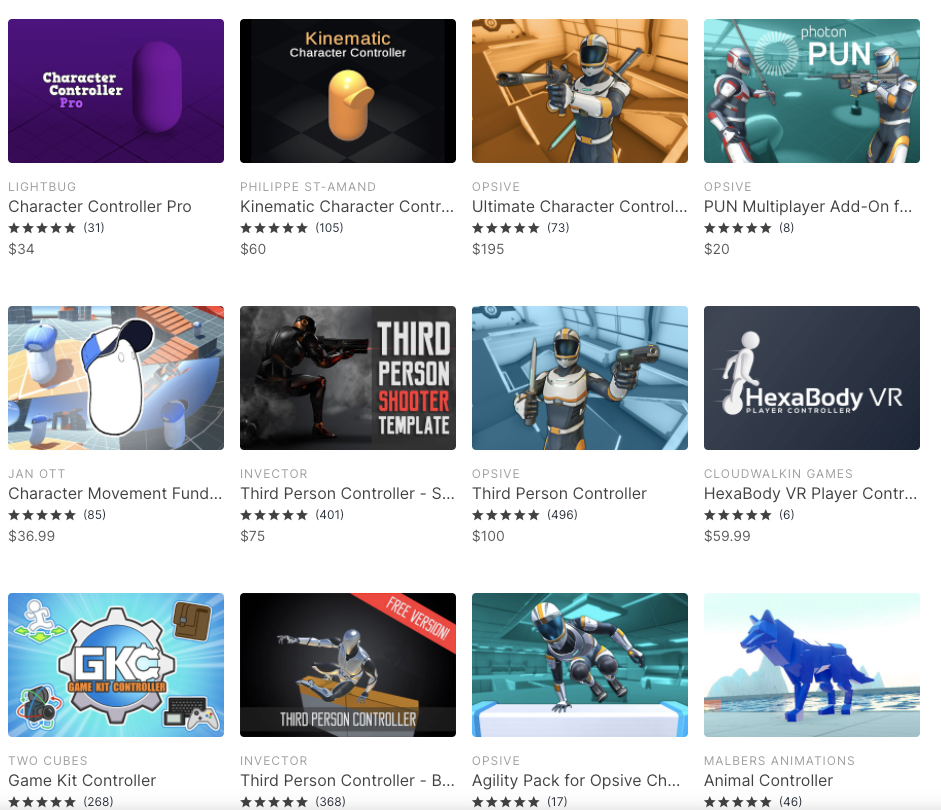Click star rating of Kinematic Character Controller

(274, 228)
